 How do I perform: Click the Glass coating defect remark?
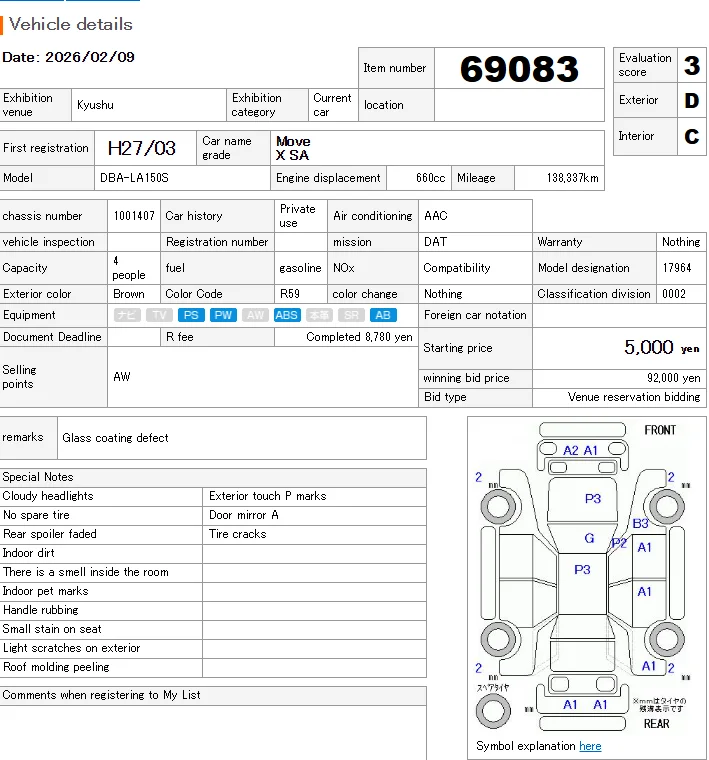(115, 438)
